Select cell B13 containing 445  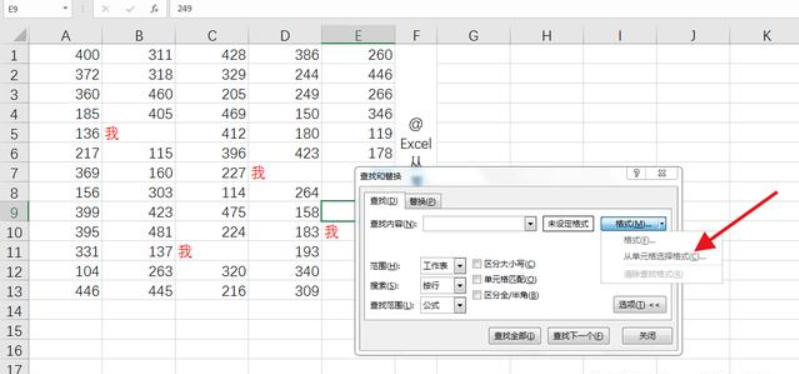click(139, 291)
